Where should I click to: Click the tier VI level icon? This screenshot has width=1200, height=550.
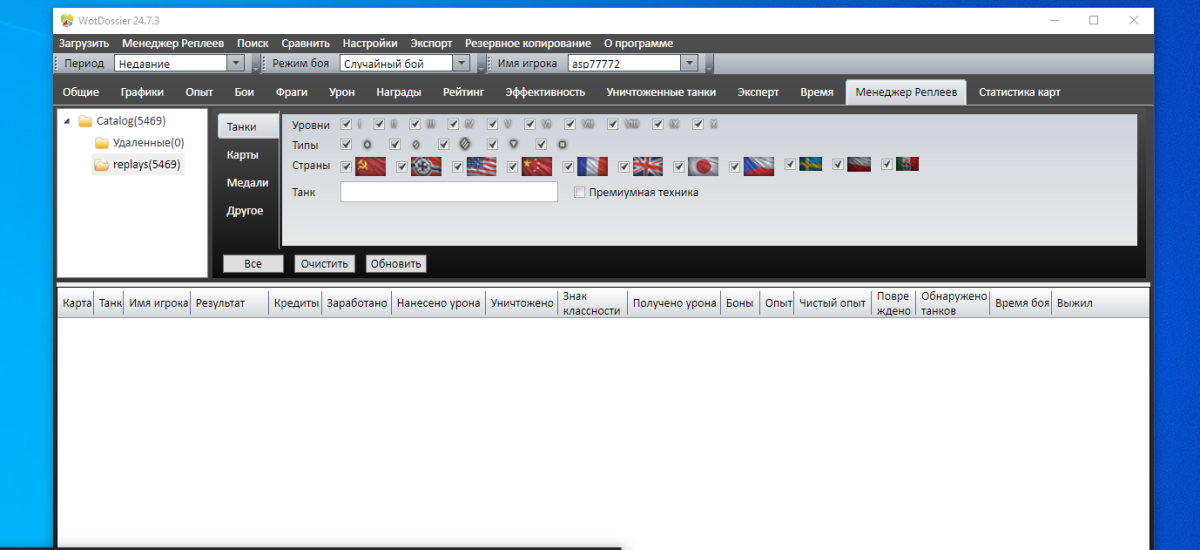tap(546, 124)
